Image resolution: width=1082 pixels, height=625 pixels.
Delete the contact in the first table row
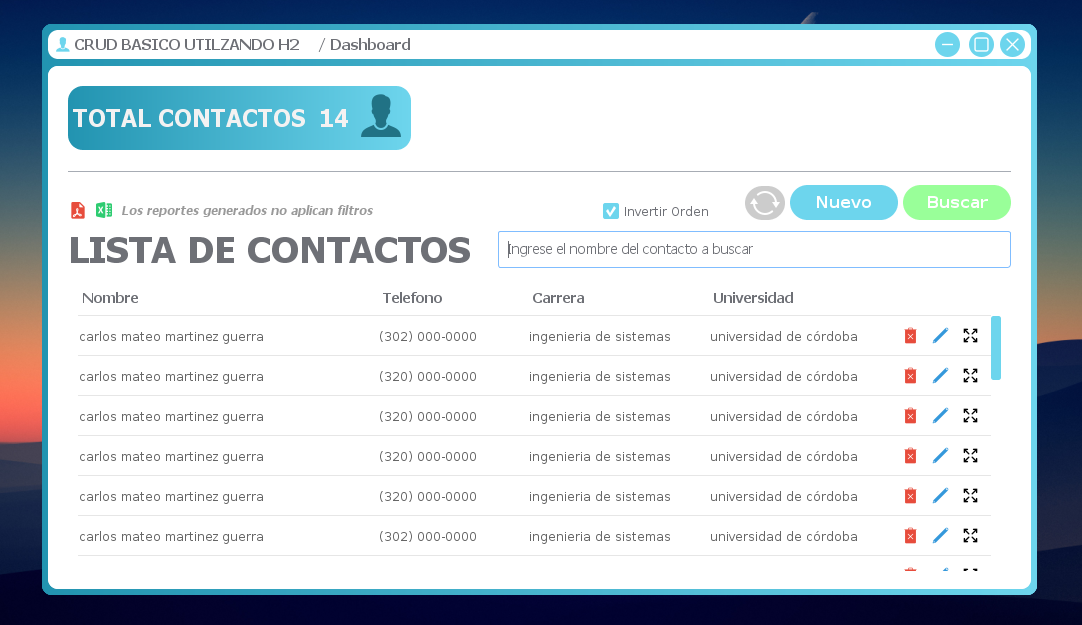pyautogui.click(x=910, y=336)
